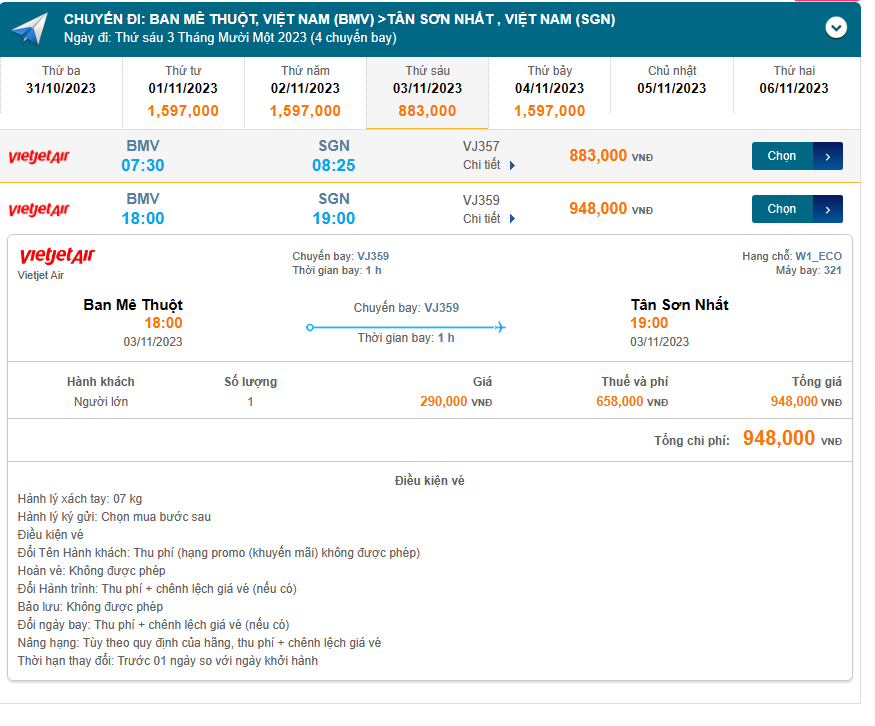Click the flight route airplane line icon

(x=406, y=327)
